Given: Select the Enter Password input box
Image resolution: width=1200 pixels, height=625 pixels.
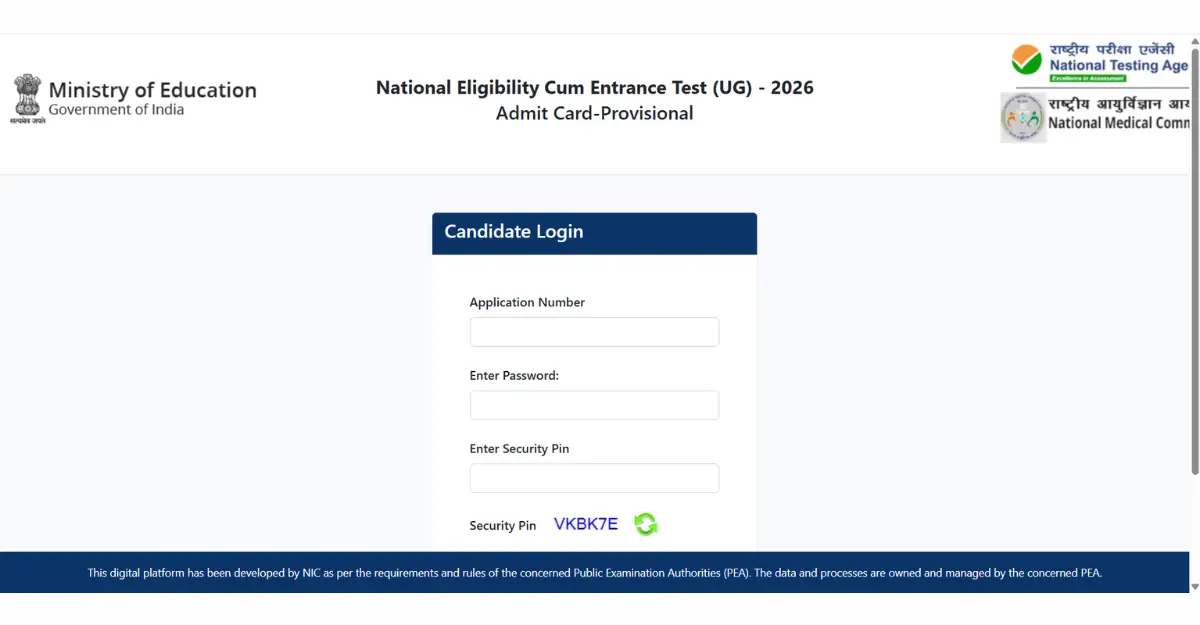Looking at the screenshot, I should tap(594, 405).
